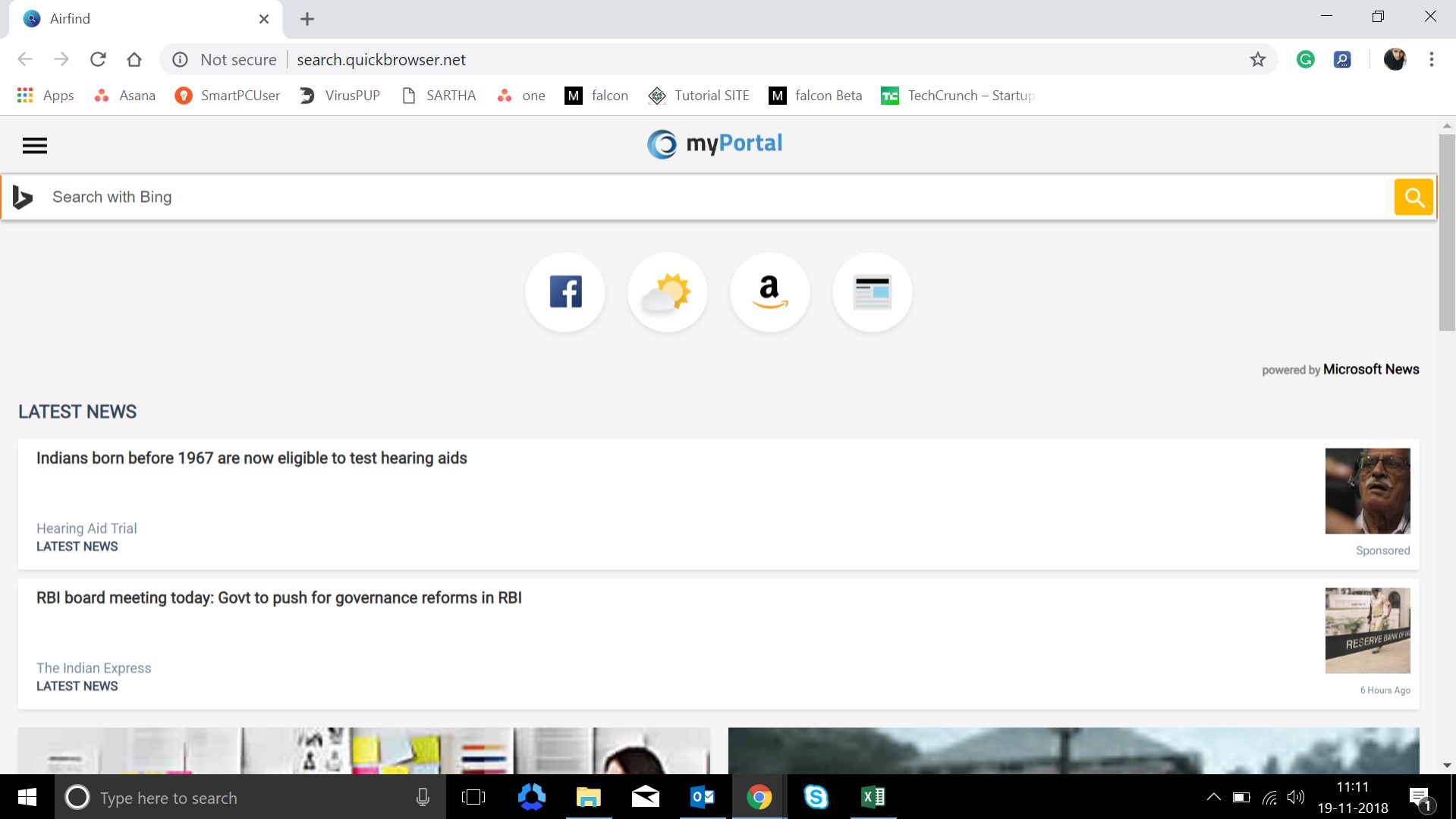The image size is (1456, 819).
Task: Open Chrome's three-dot menu
Action: pyautogui.click(x=1431, y=59)
